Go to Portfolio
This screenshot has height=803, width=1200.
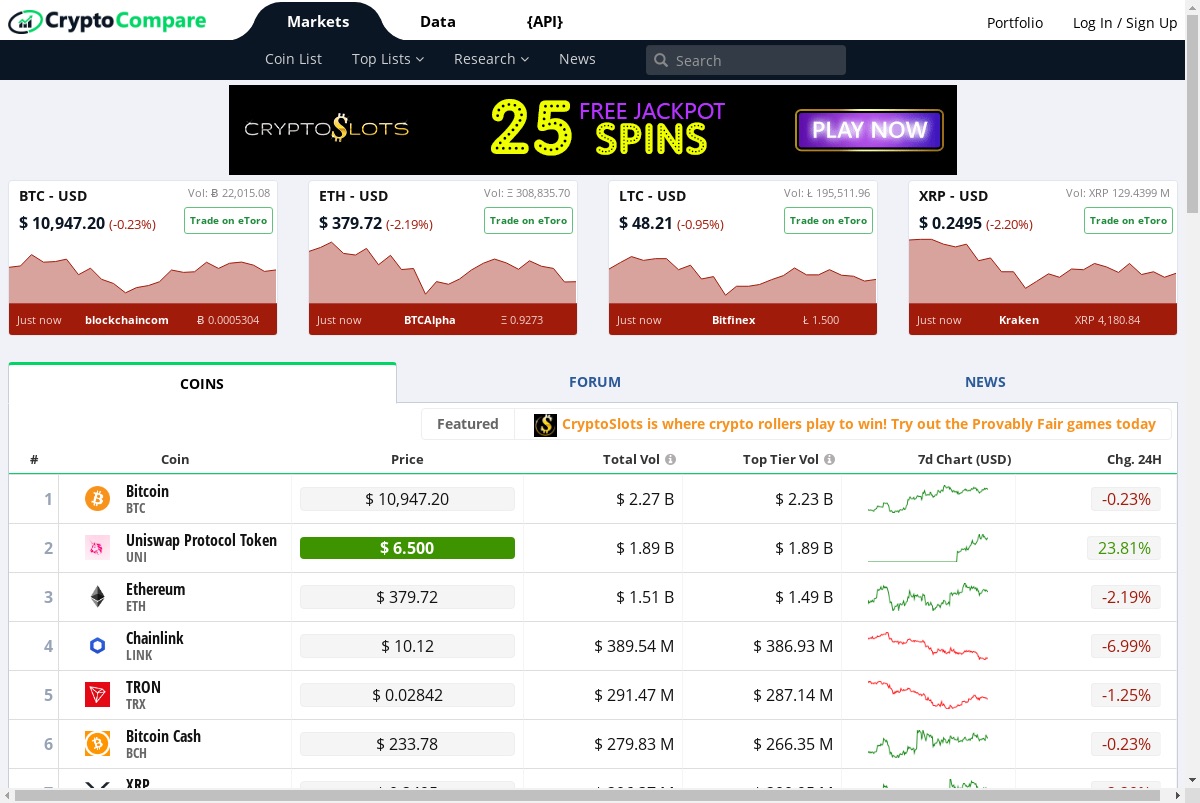click(x=1015, y=22)
